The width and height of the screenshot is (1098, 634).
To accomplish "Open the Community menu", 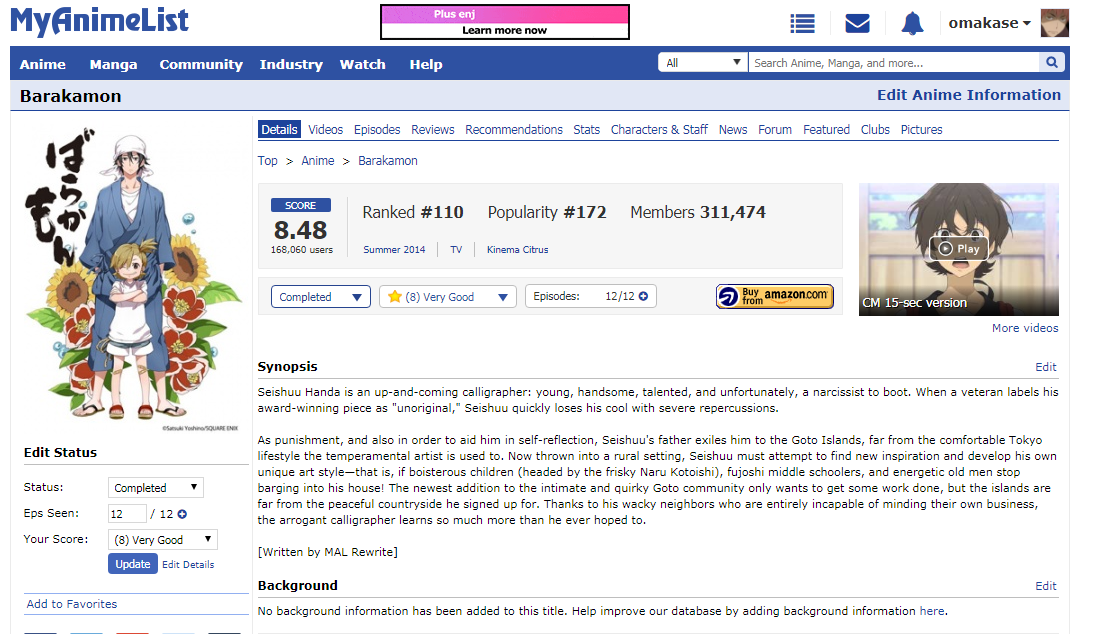I will coord(201,64).
